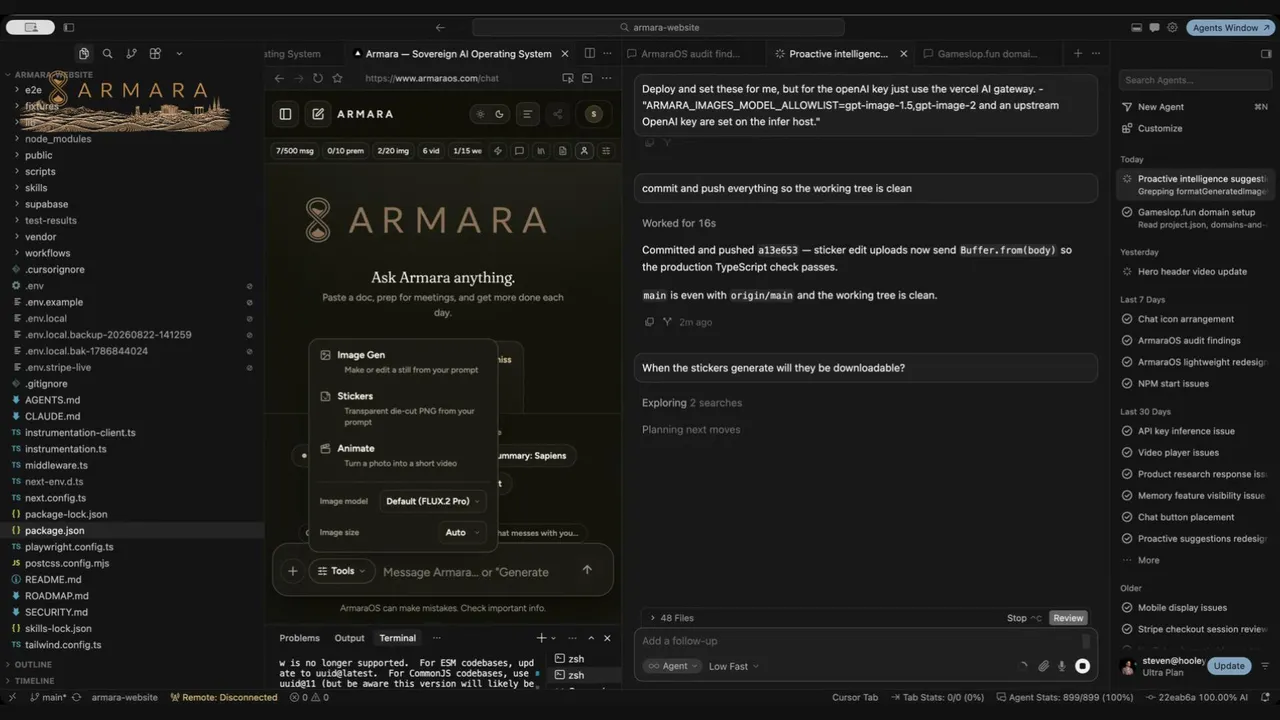Switch Armara to light theme sun icon
This screenshot has width=1280, height=720.
pyautogui.click(x=481, y=114)
